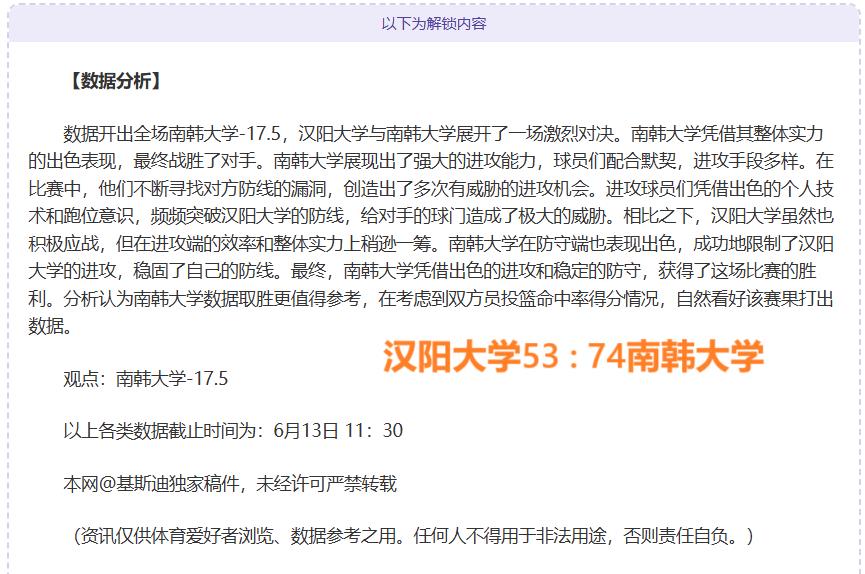Click '本网@基斯迪独家稿件，未经许可严禁转载' text
The image size is (865, 574).
point(230,483)
